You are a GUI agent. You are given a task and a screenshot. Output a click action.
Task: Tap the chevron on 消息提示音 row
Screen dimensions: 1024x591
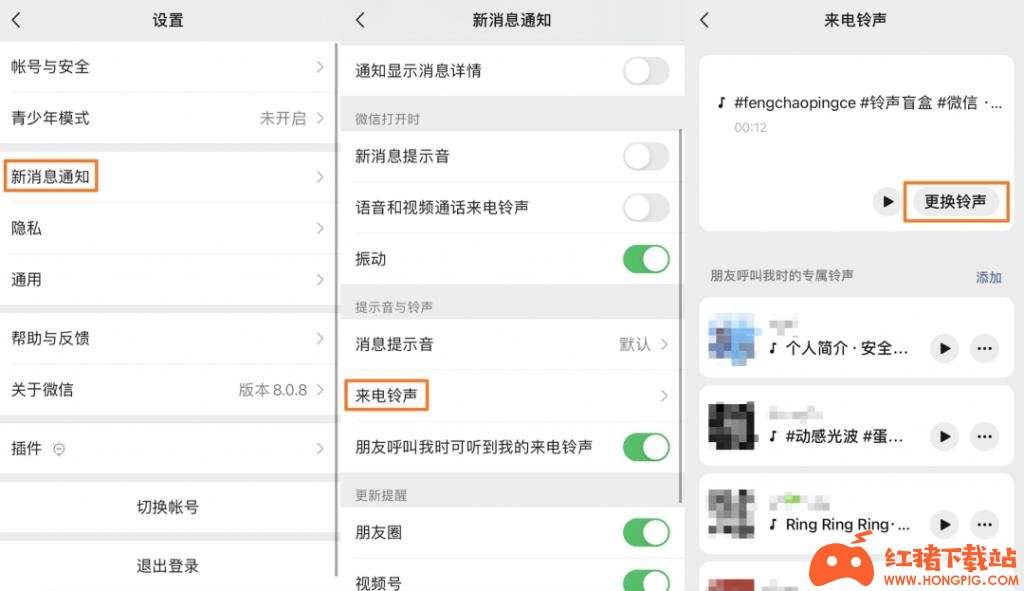pyautogui.click(x=664, y=344)
